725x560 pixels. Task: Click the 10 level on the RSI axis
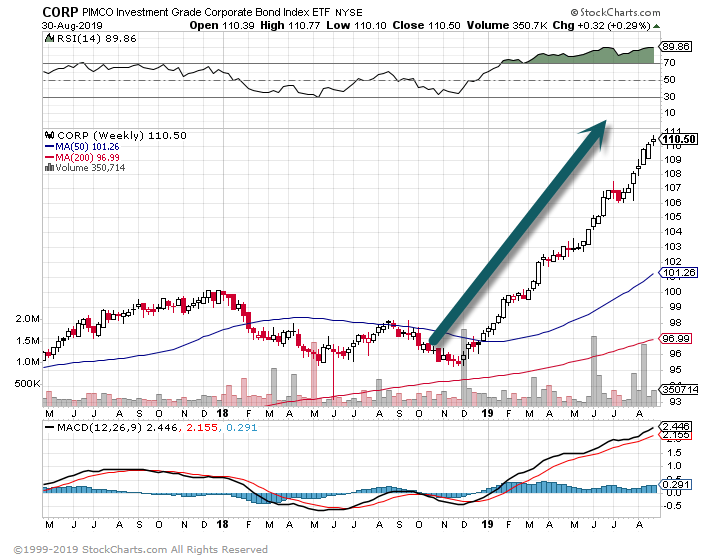[670, 113]
